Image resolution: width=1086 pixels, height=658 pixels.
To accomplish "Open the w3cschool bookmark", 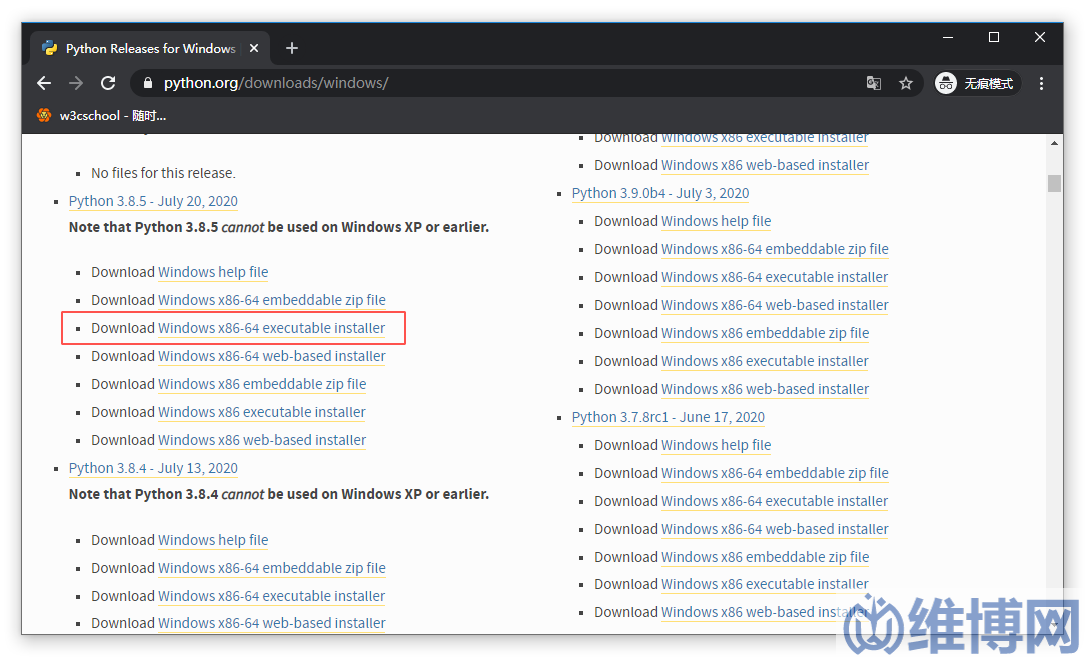I will point(101,116).
